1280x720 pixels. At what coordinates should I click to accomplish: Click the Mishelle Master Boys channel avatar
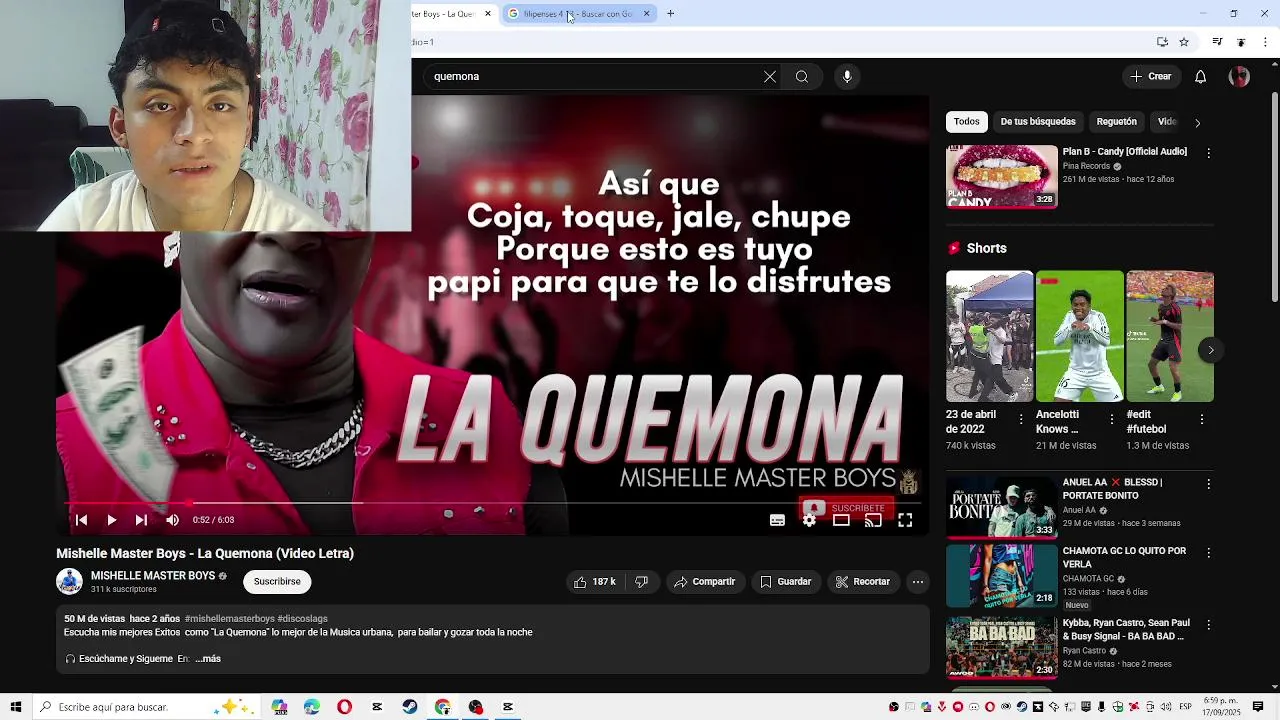(69, 582)
